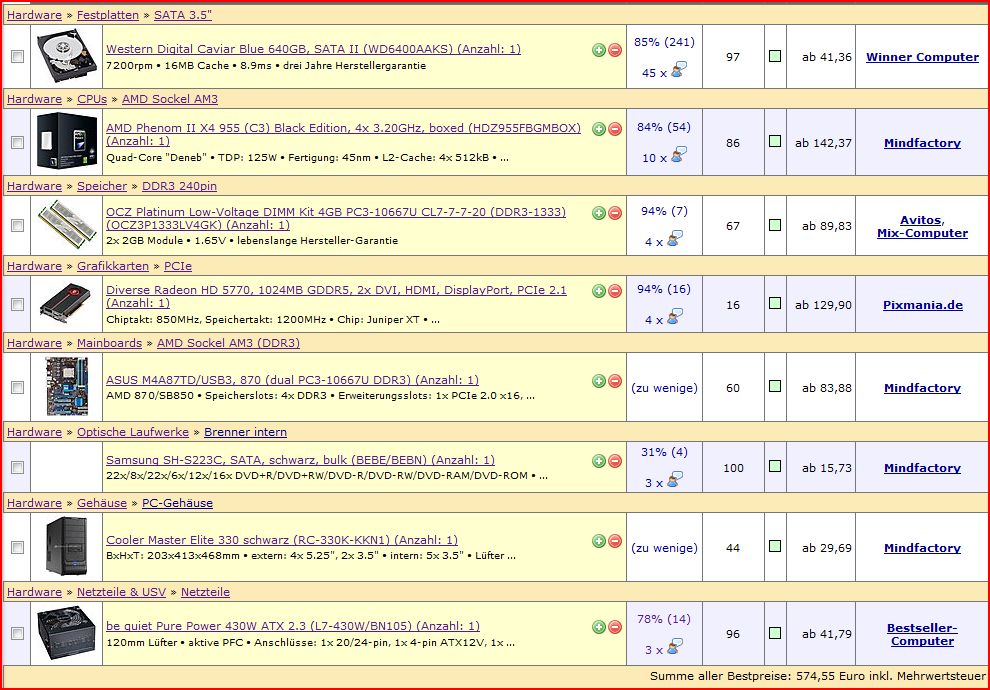The width and height of the screenshot is (990, 690).
Task: Decrease Cooler Master Elite 330 quantity
Action: point(614,540)
